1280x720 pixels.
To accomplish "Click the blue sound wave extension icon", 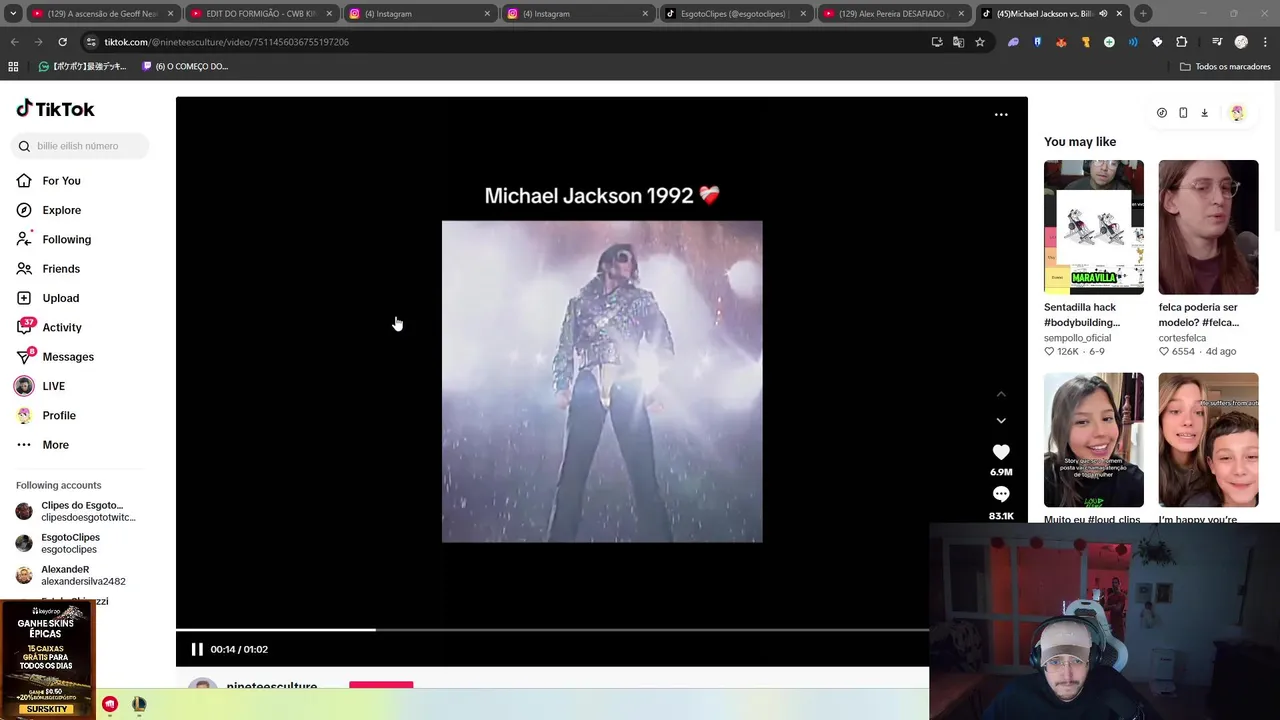I will (1133, 42).
